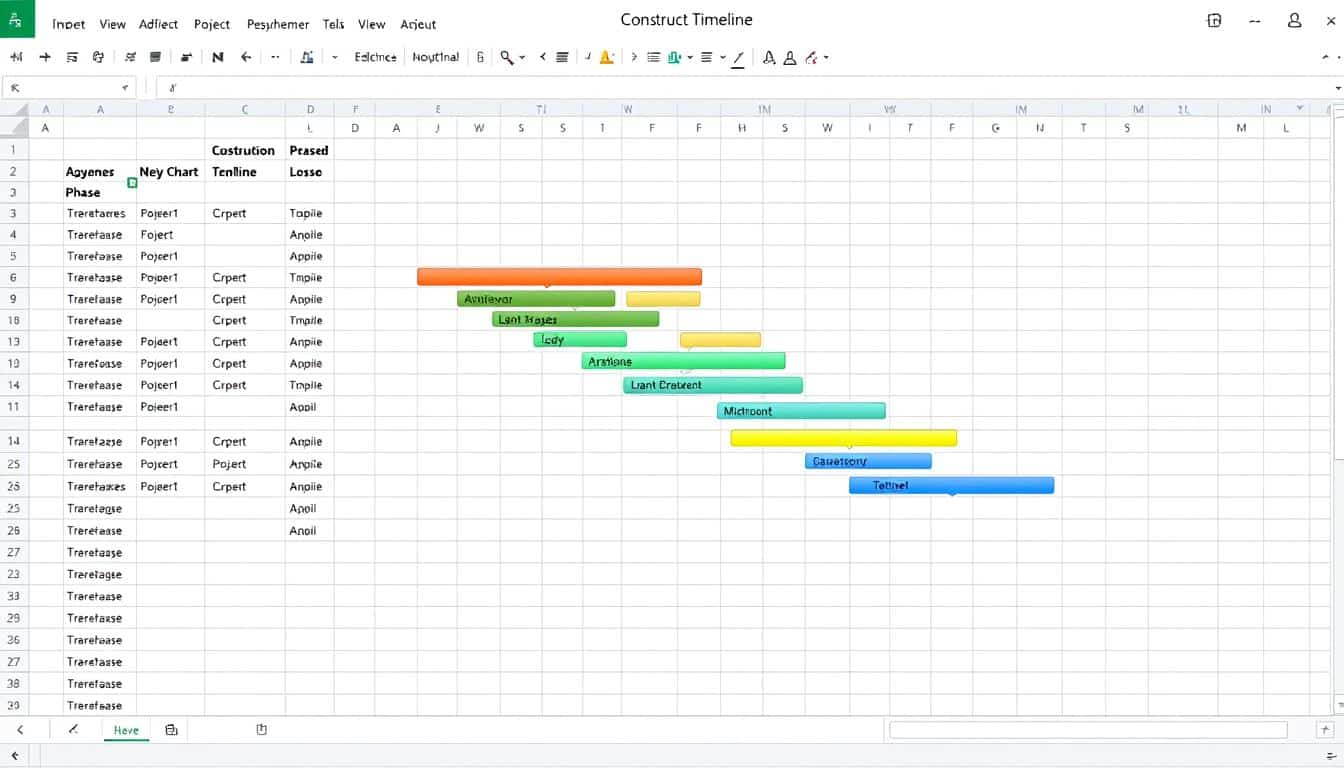Click the bulleted list icon
This screenshot has width=1344, height=768.
tap(654, 58)
